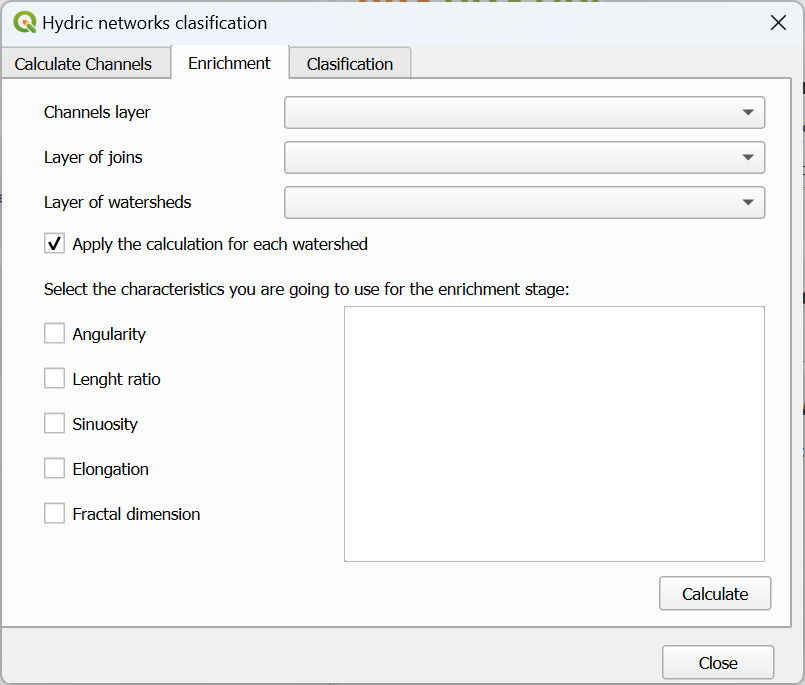Screen dimensions: 805x685
Task: Toggle the Fractal dimension checkbox
Action: point(54,514)
